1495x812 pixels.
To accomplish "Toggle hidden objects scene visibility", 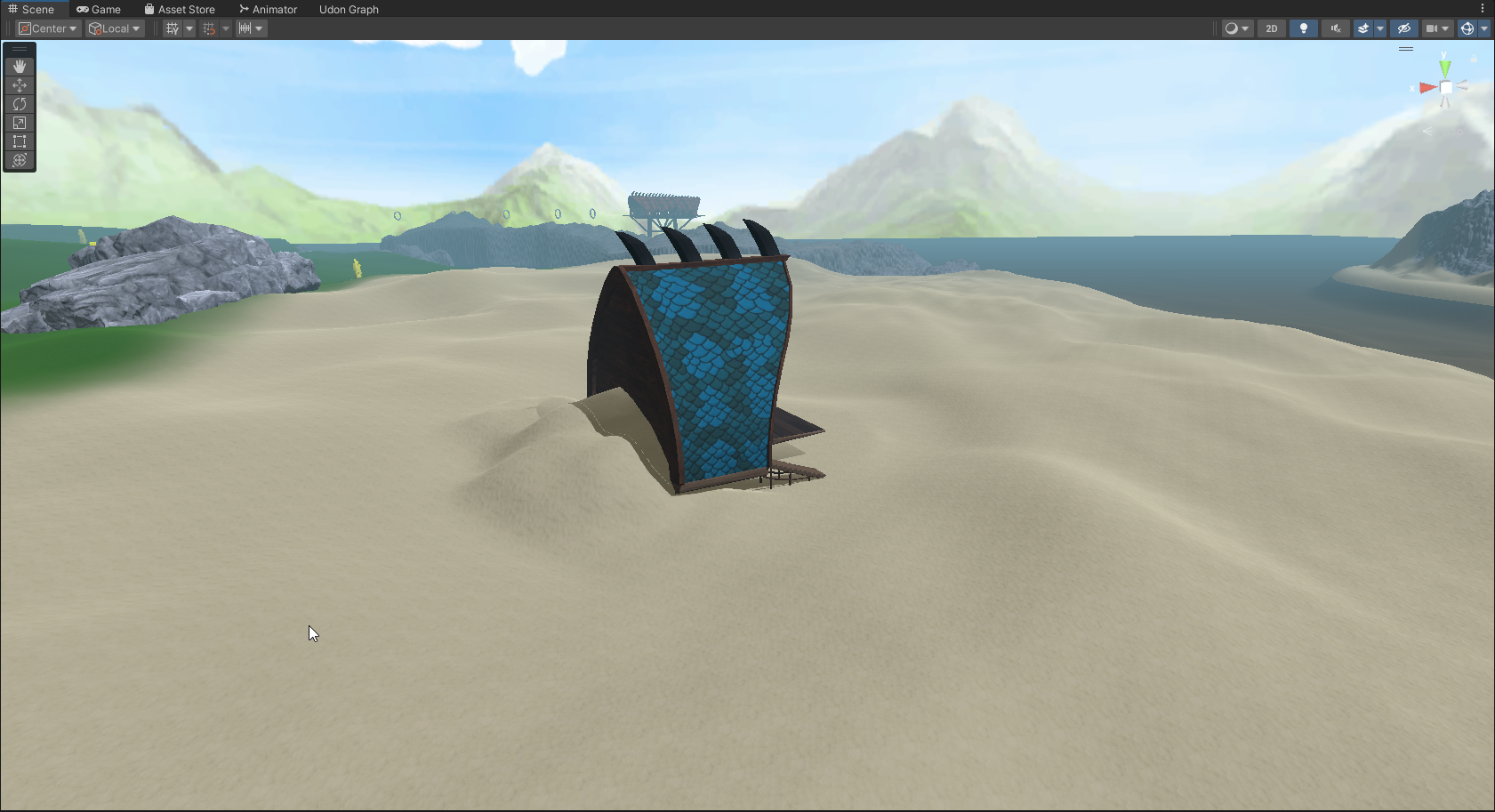I will click(x=1404, y=28).
